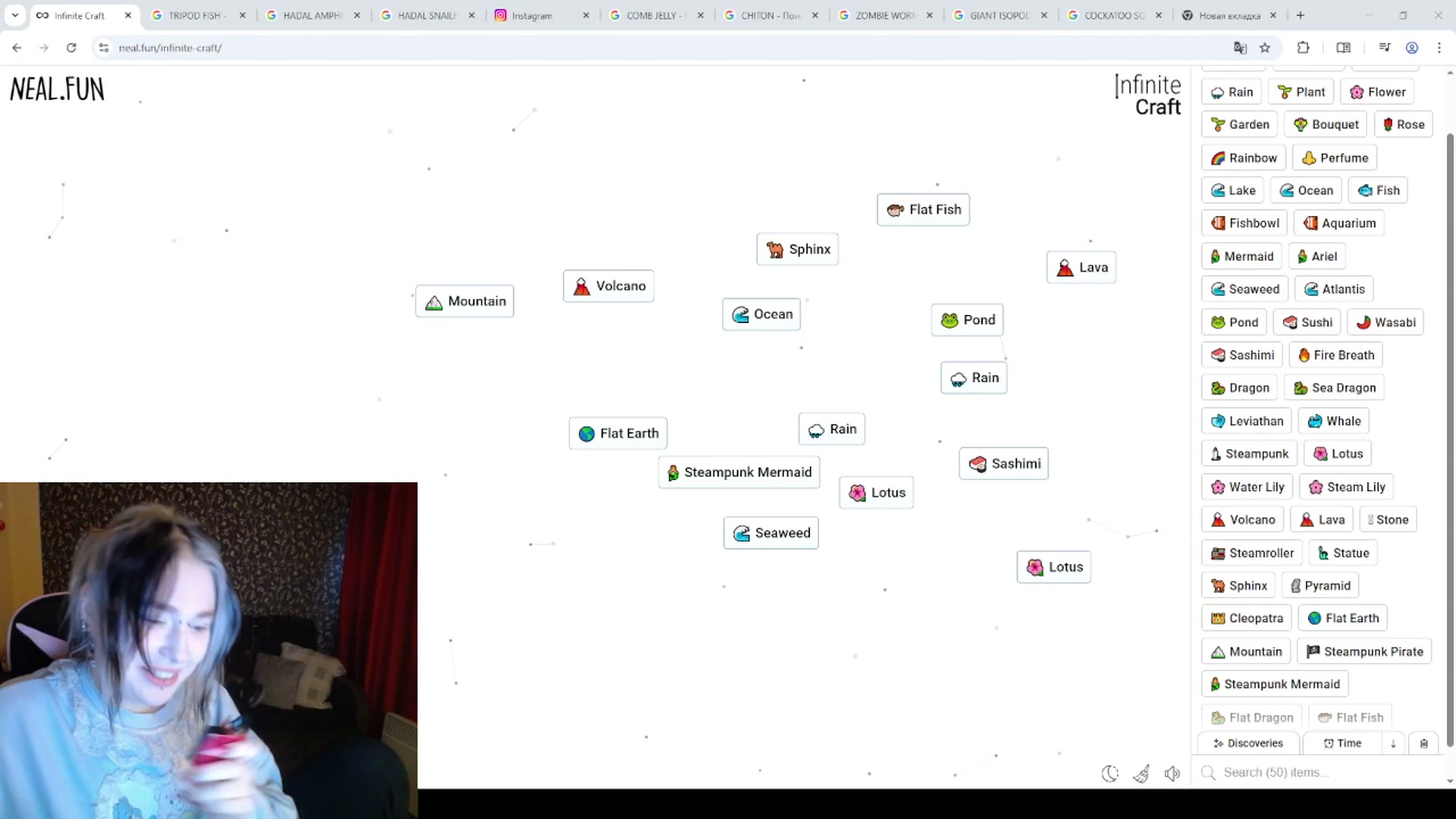This screenshot has height=819, width=1456.
Task: Switch to the TRIPOD FISH tab
Action: [x=199, y=15]
